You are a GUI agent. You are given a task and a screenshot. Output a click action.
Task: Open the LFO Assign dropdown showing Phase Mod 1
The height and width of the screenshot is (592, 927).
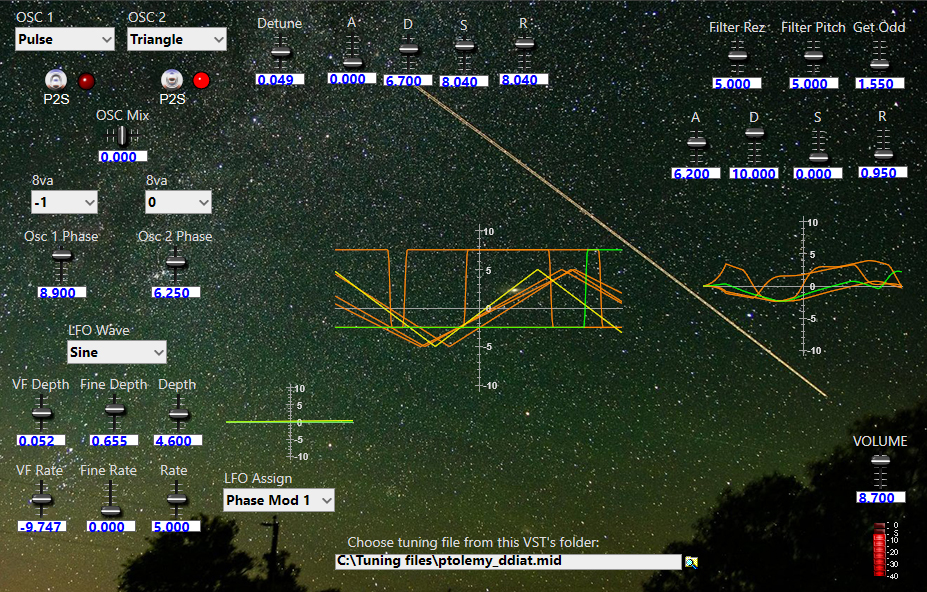(x=279, y=500)
